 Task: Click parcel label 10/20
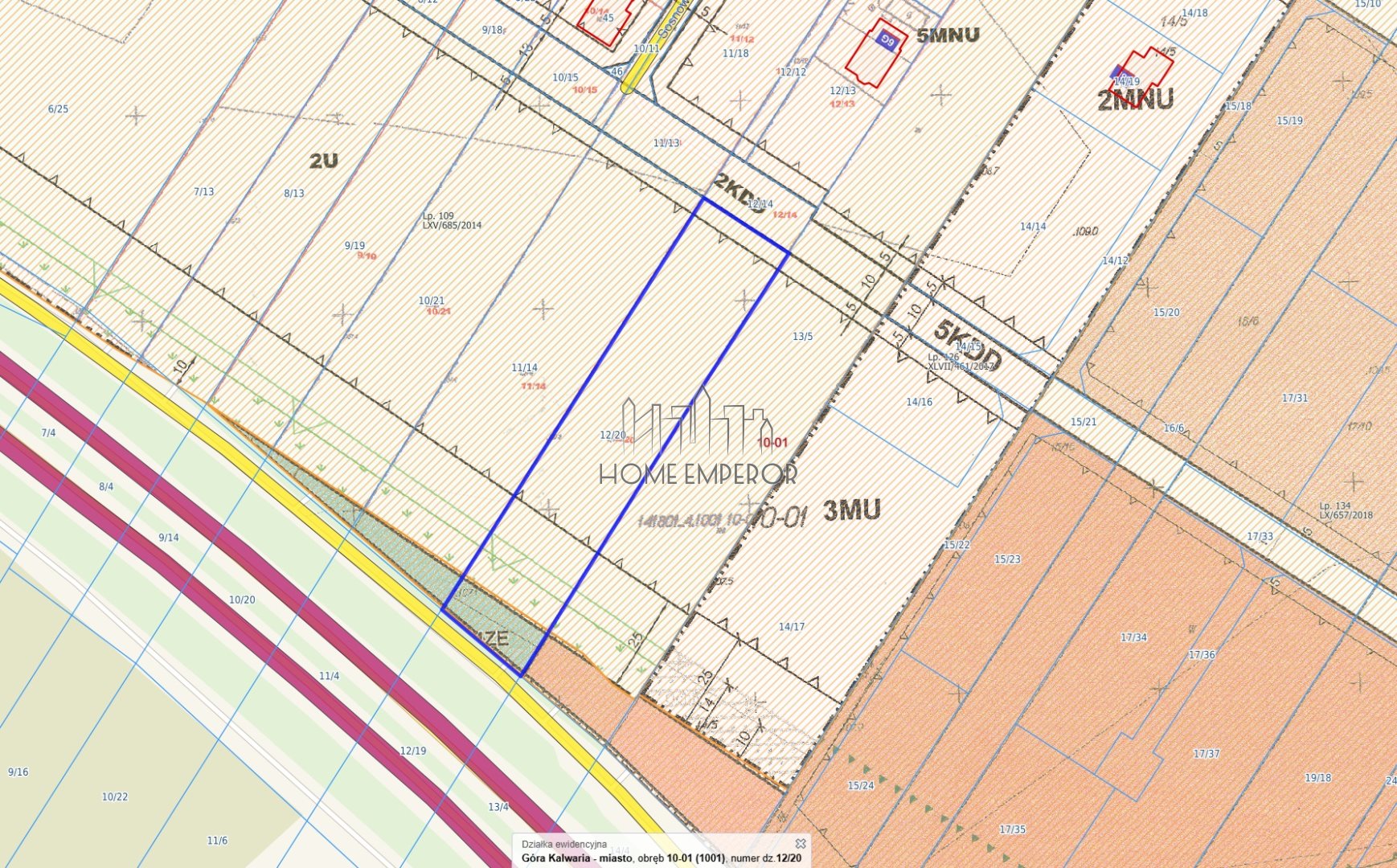pos(242,600)
